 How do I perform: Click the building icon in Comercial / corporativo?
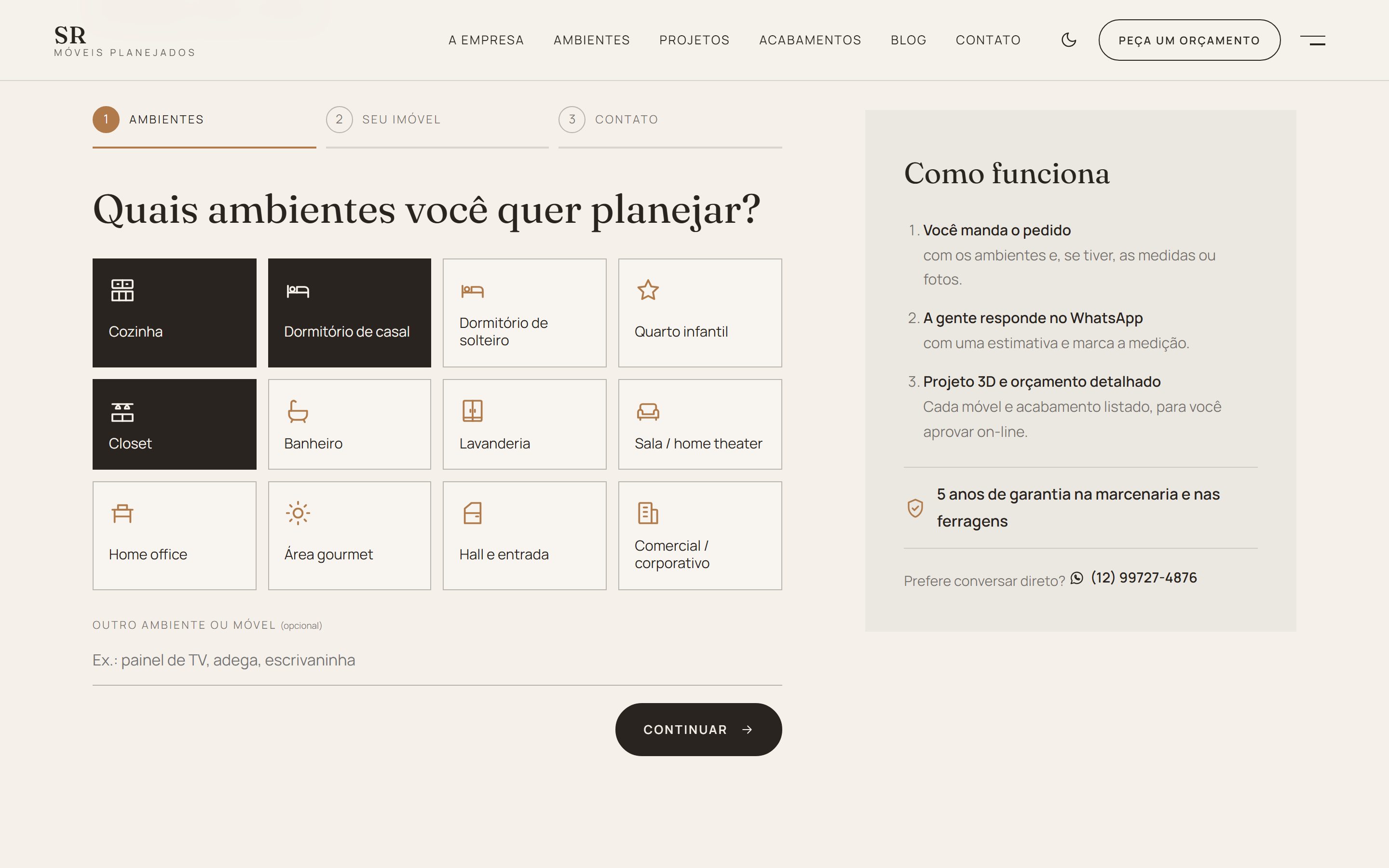648,513
